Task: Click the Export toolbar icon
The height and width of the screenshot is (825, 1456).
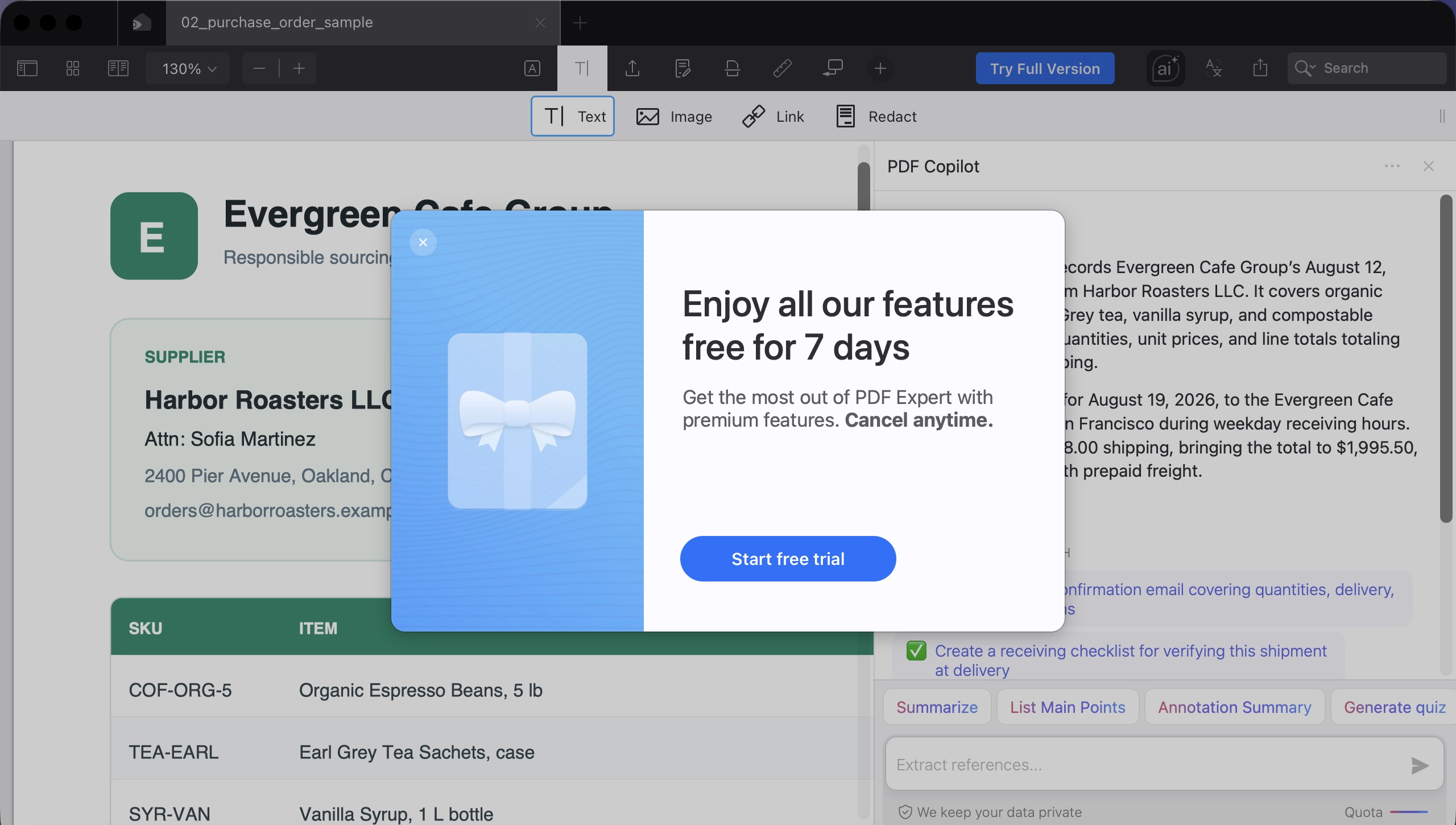Action: pos(632,69)
